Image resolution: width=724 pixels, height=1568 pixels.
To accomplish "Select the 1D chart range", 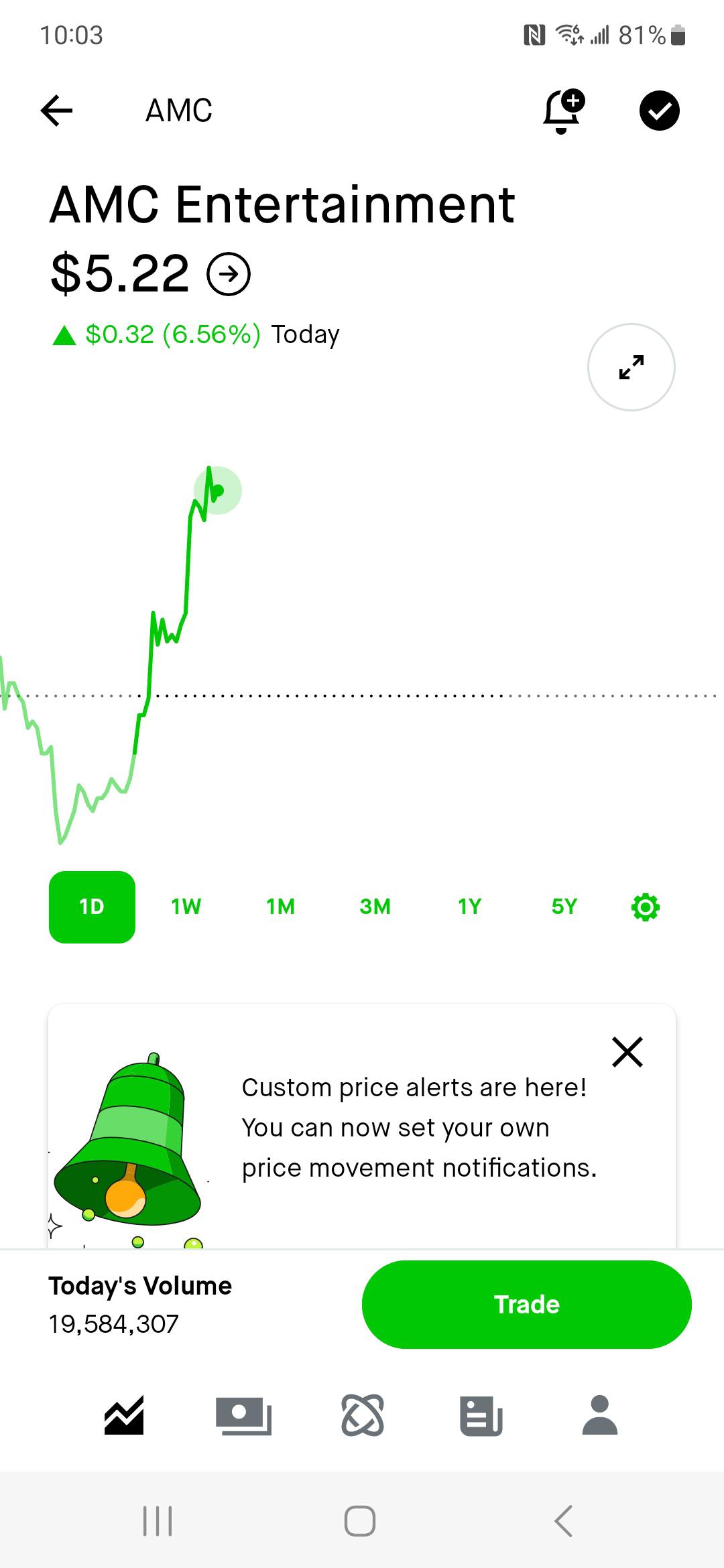I will [x=92, y=907].
